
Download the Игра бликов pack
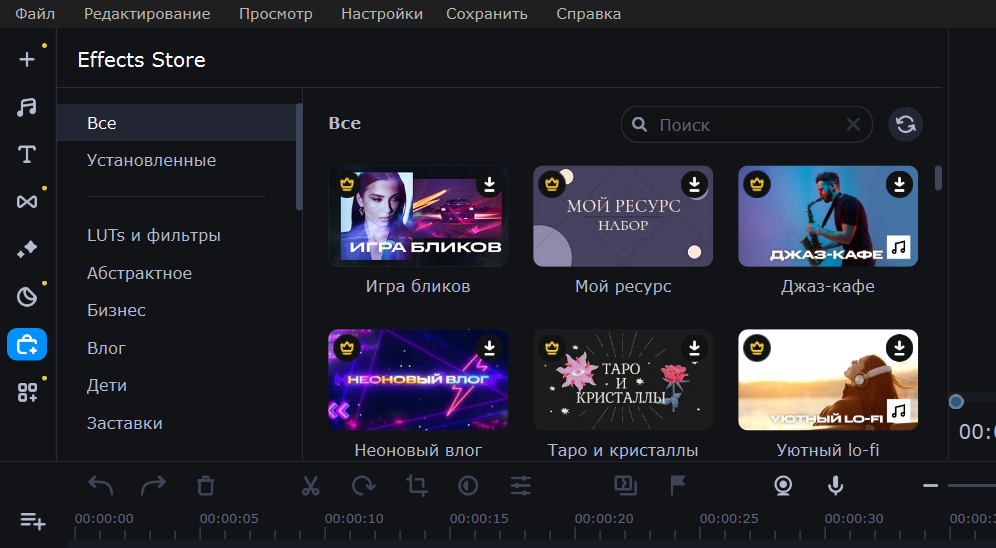click(x=489, y=185)
